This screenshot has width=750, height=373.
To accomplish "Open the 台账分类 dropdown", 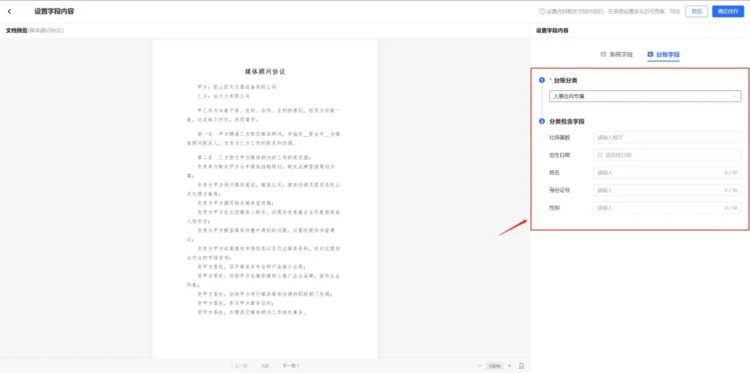I will click(x=645, y=96).
